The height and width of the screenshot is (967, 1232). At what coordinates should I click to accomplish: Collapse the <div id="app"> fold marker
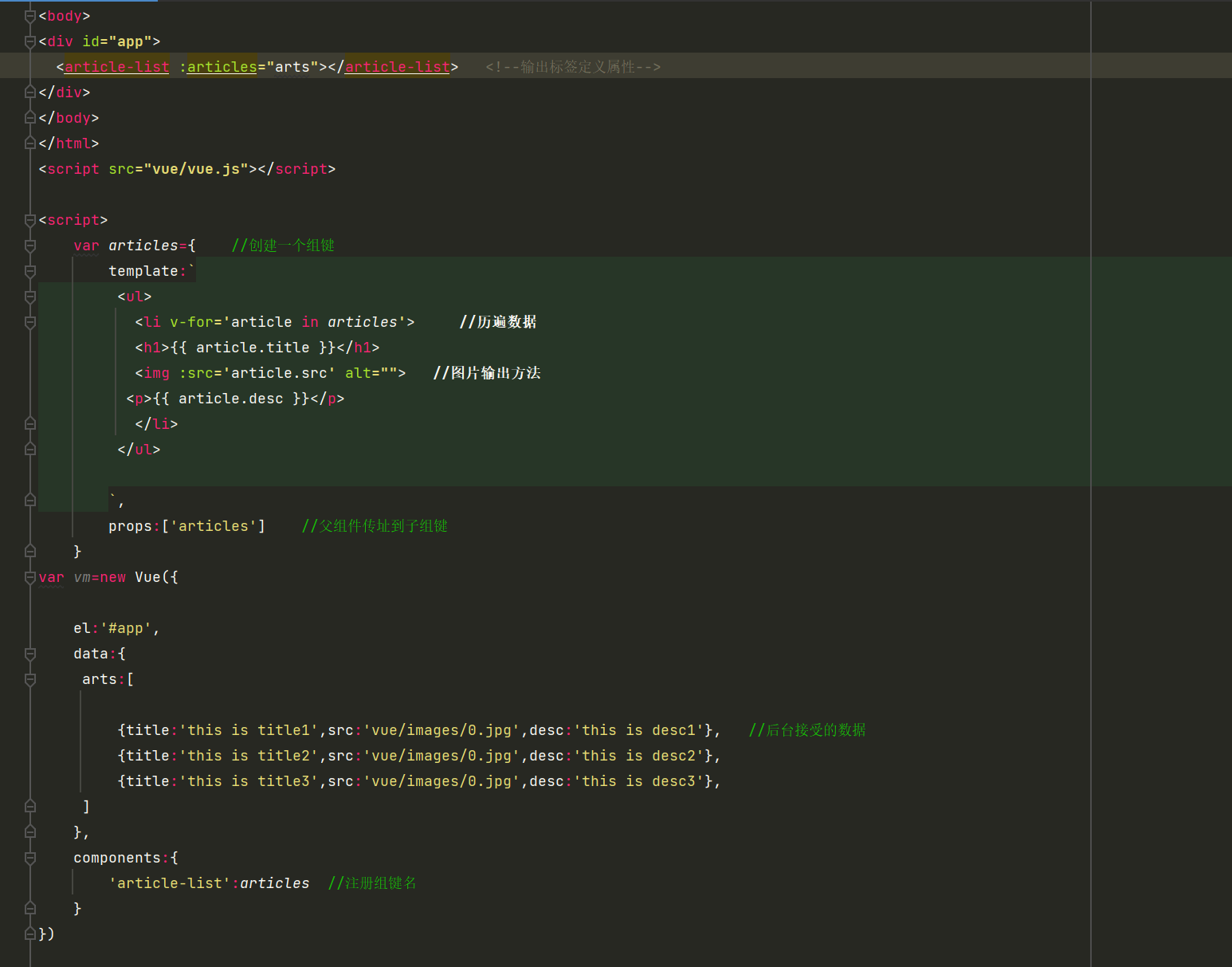tap(30, 41)
